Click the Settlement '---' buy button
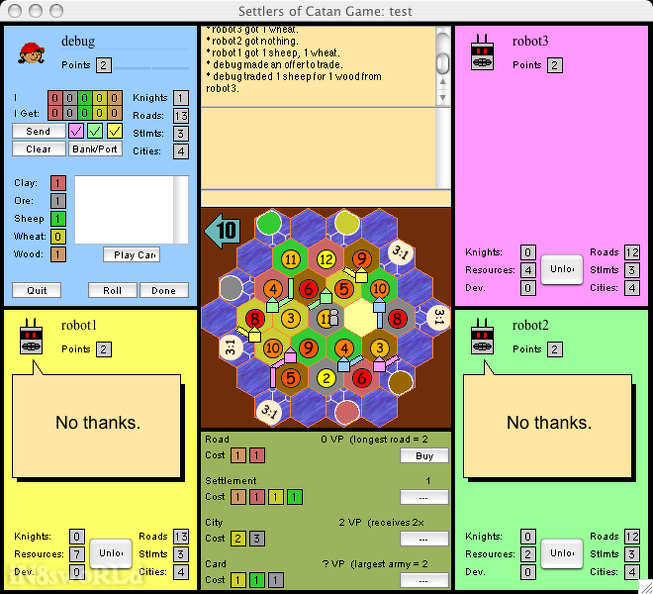Viewport: 653px width, 594px height. click(x=424, y=497)
